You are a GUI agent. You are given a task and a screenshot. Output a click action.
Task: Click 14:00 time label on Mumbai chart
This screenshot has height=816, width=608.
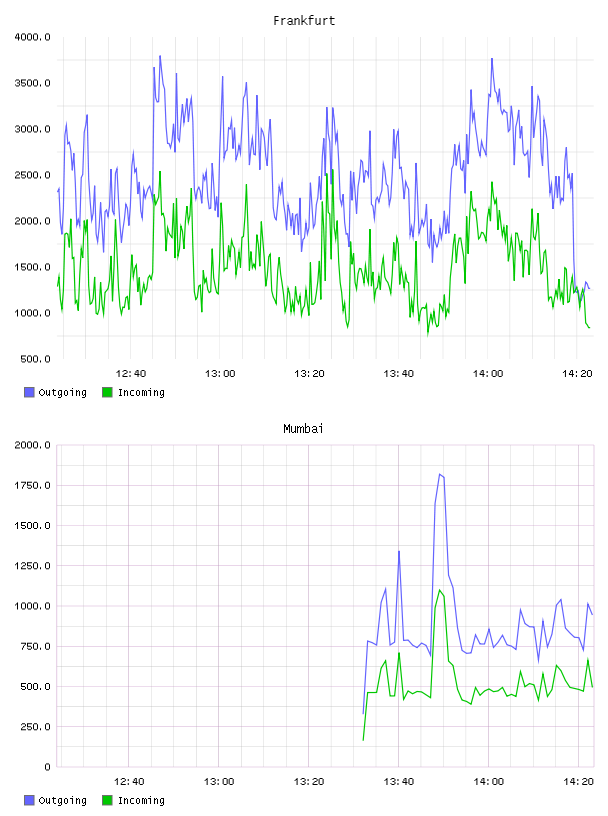tap(489, 782)
